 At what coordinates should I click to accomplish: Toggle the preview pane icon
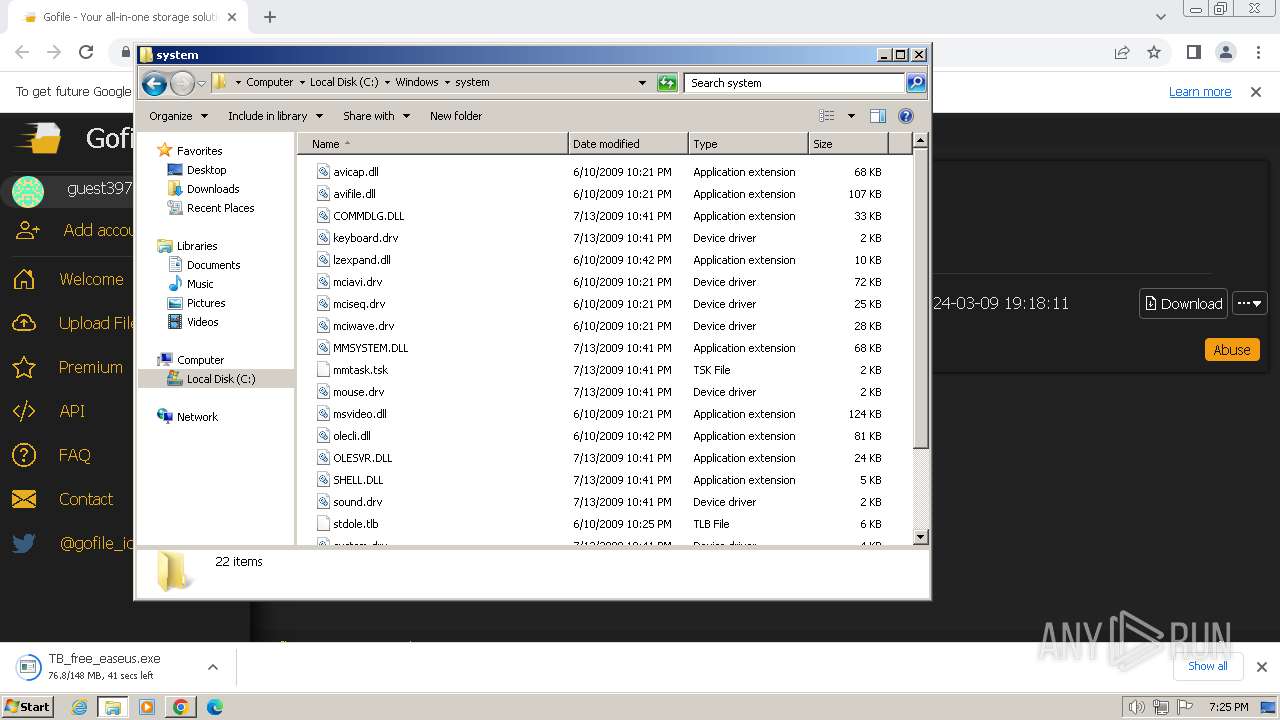click(878, 116)
